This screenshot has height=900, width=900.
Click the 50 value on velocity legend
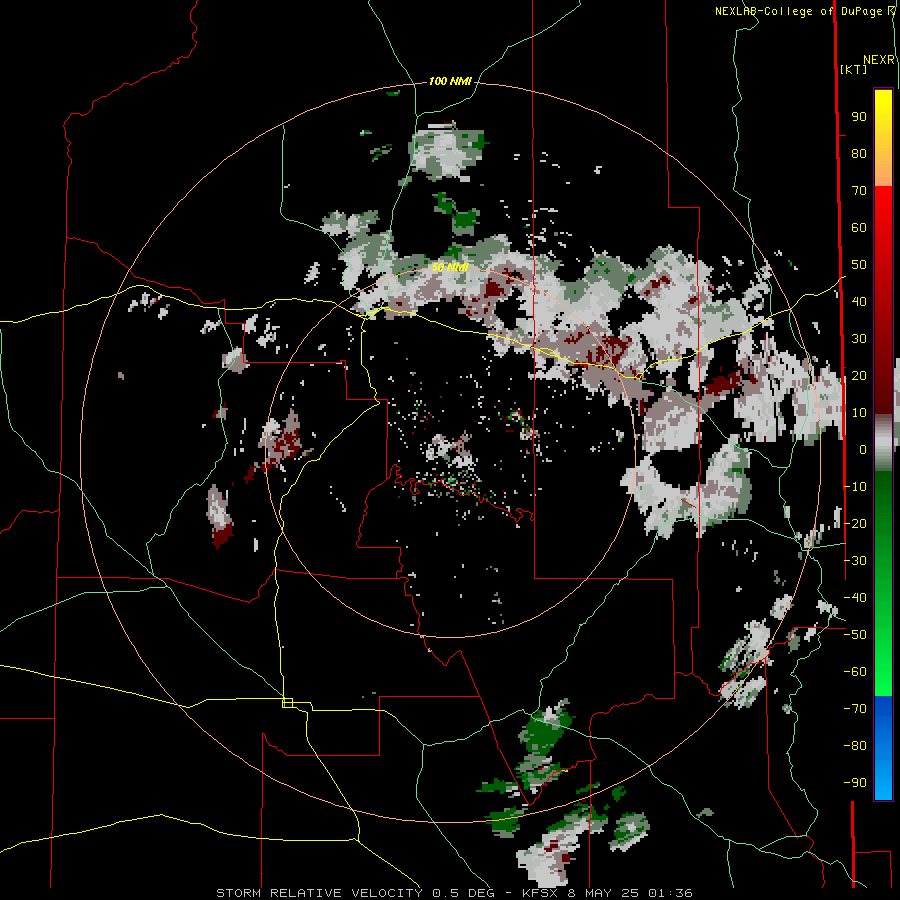coord(859,265)
